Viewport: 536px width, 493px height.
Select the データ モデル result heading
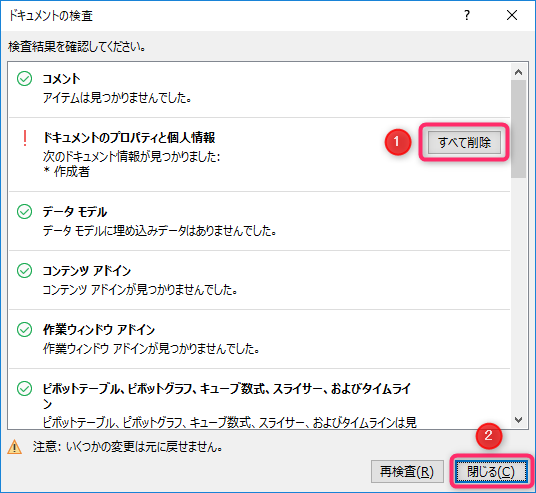point(75,212)
